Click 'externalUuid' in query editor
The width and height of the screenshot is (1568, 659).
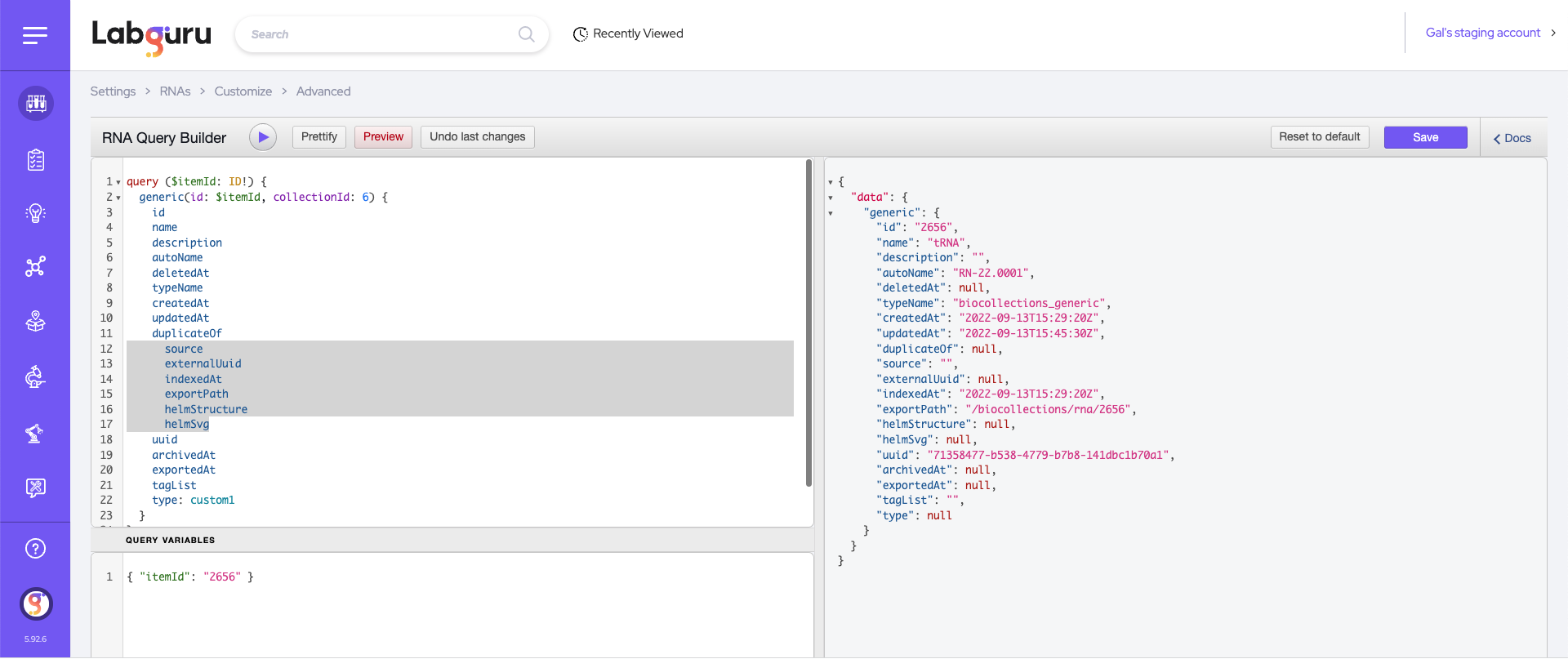(203, 364)
